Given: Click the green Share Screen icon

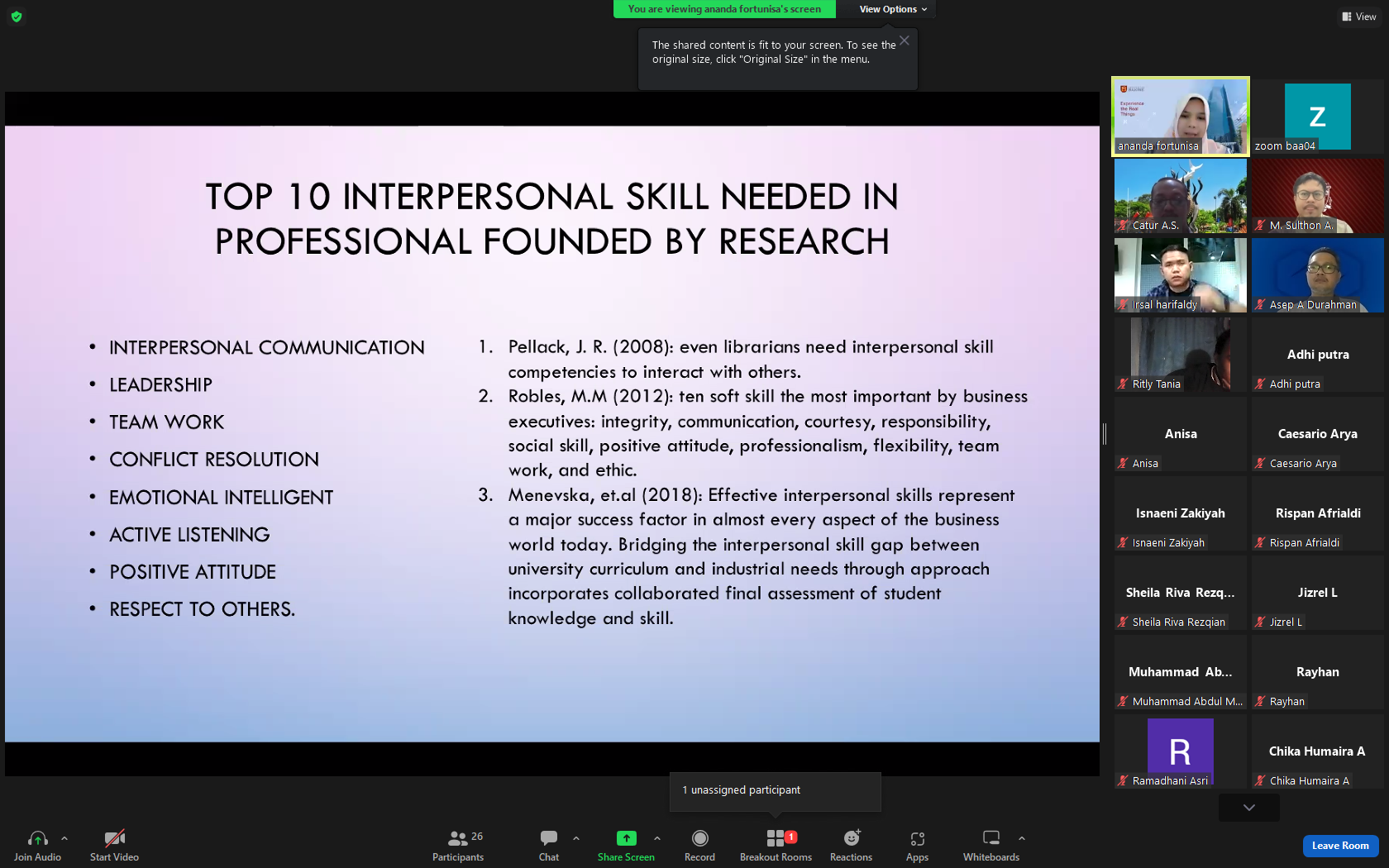Looking at the screenshot, I should click(x=626, y=838).
